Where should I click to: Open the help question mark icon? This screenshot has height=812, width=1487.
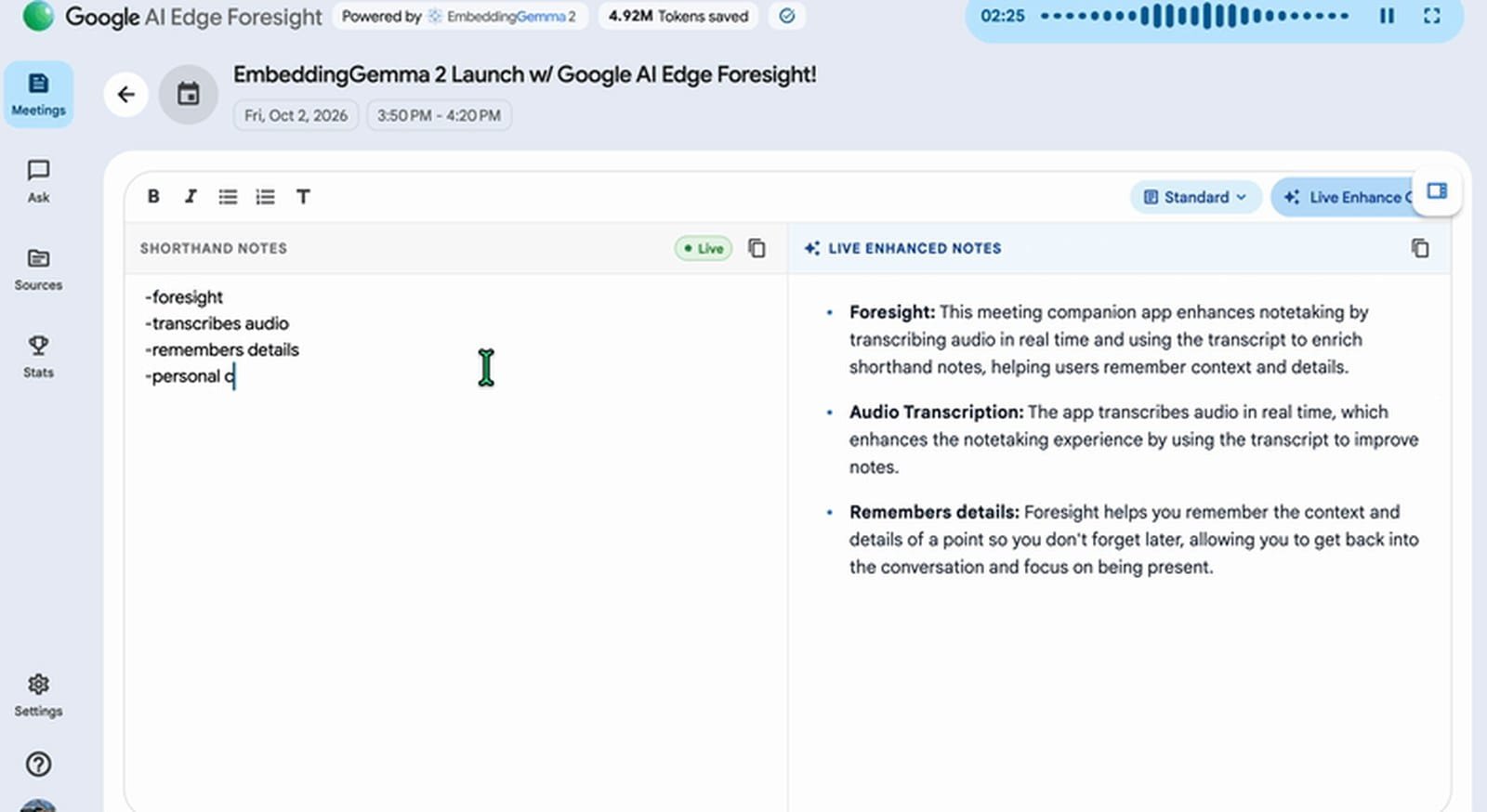pyautogui.click(x=38, y=764)
